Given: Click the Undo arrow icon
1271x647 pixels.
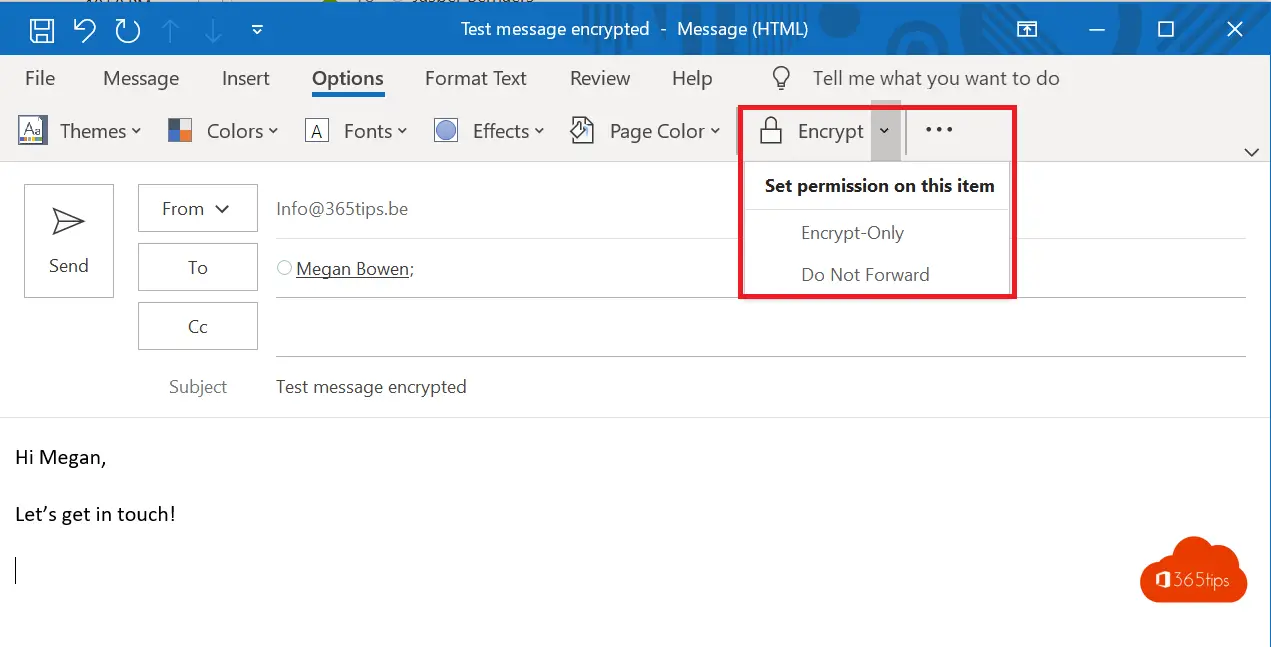Looking at the screenshot, I should click(85, 30).
